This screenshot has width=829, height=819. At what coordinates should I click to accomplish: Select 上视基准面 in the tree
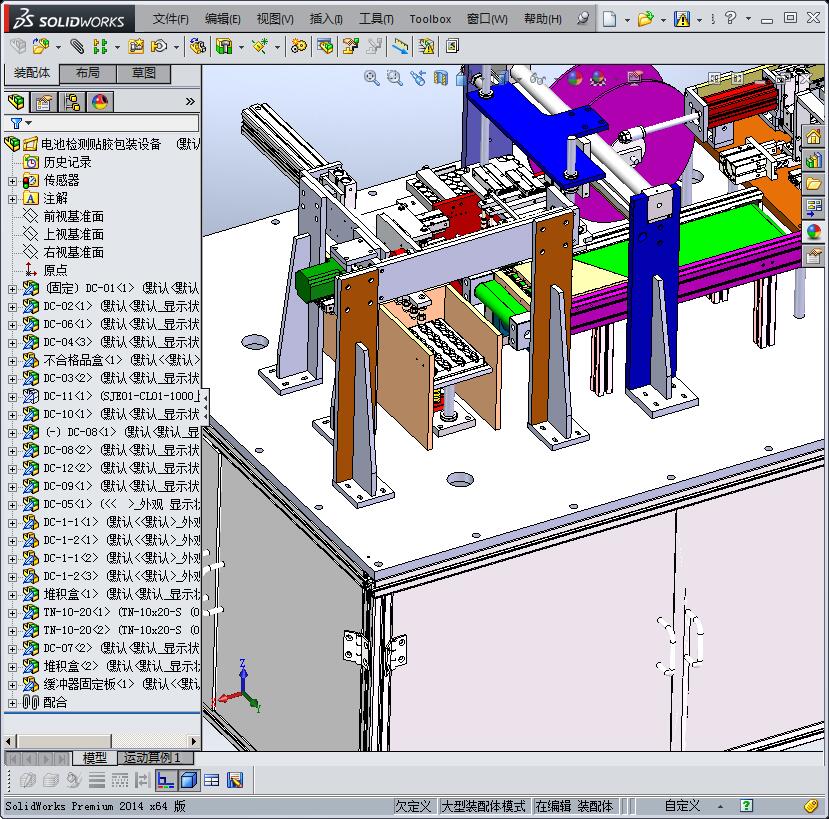pyautogui.click(x=73, y=234)
